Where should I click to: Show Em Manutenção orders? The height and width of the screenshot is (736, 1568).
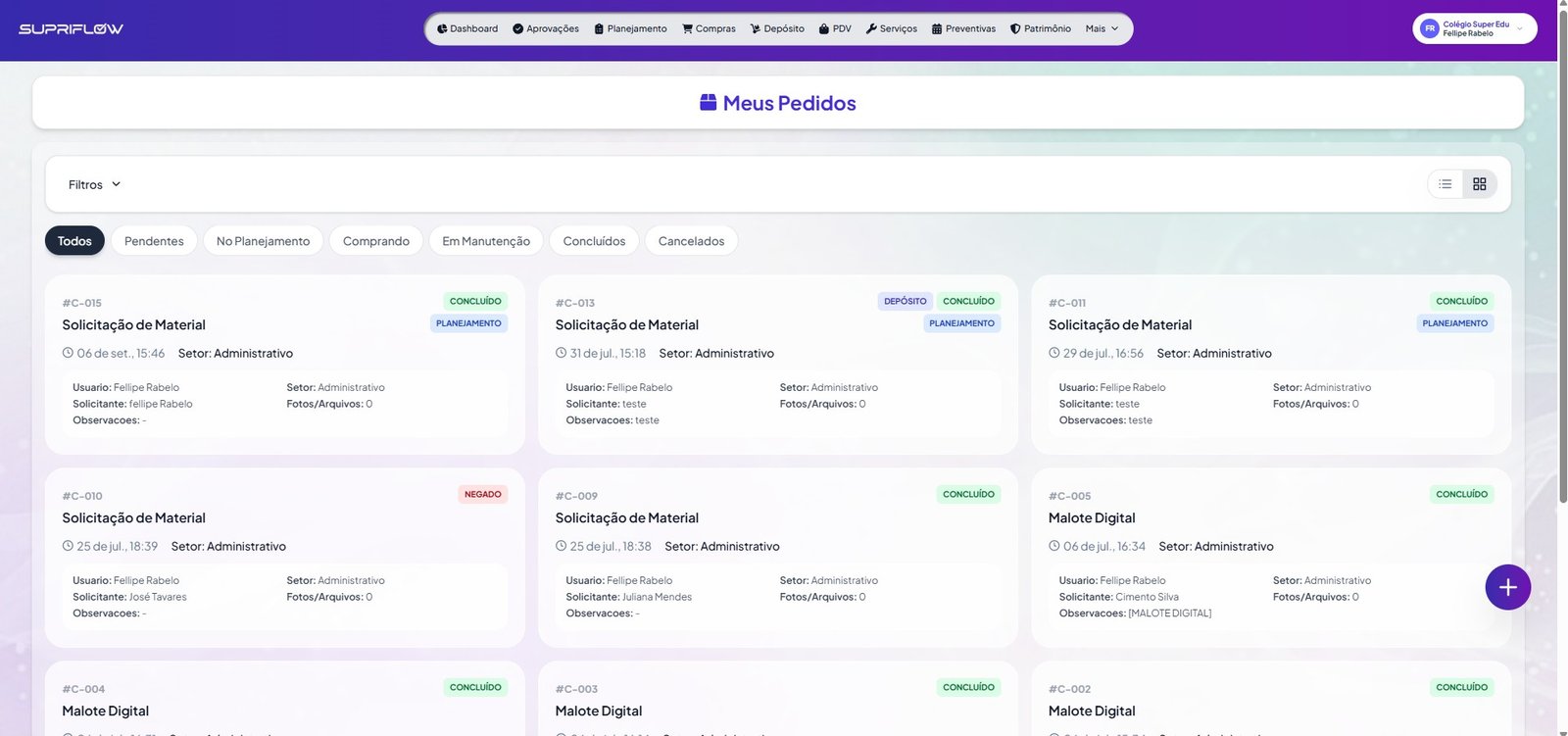coord(486,241)
